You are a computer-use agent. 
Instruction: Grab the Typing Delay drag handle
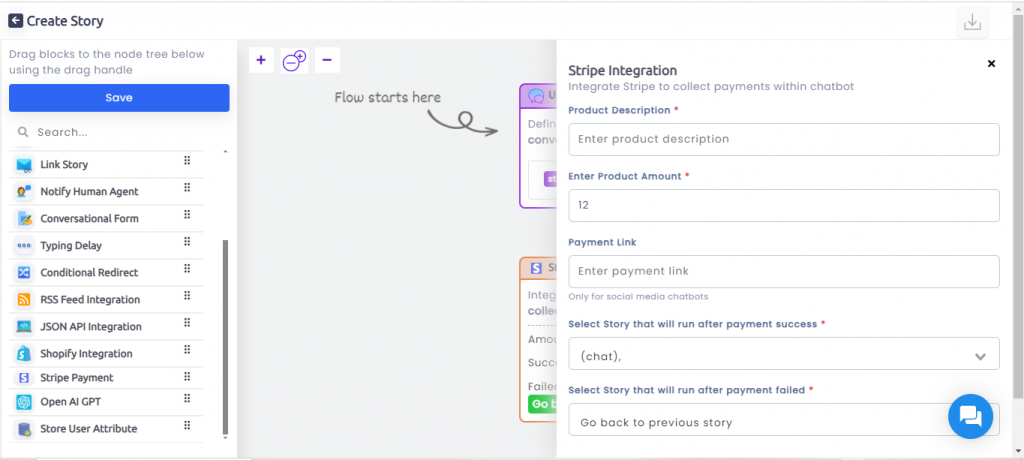point(187,242)
